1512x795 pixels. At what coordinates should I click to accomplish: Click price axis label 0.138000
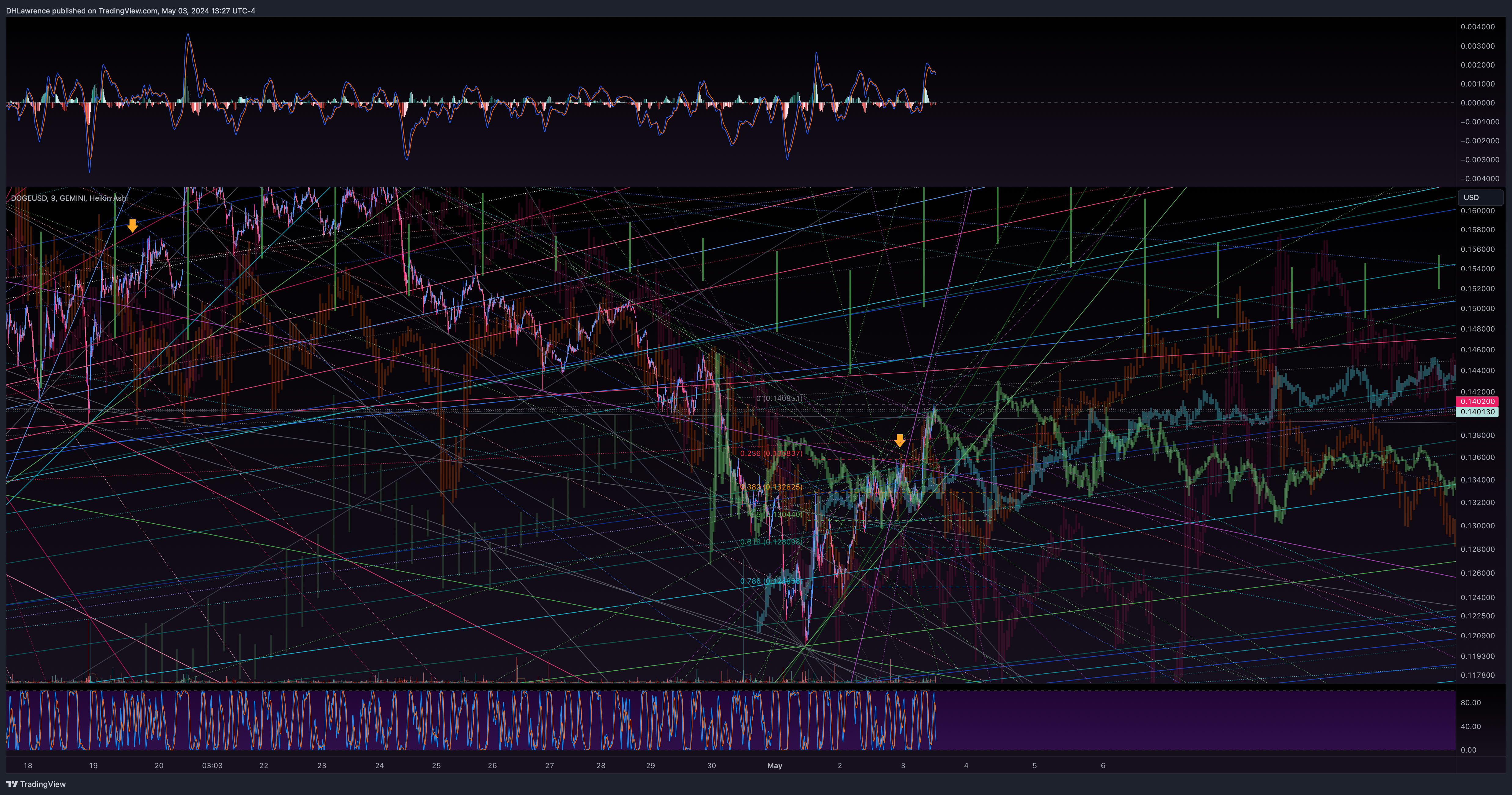[x=1478, y=435]
